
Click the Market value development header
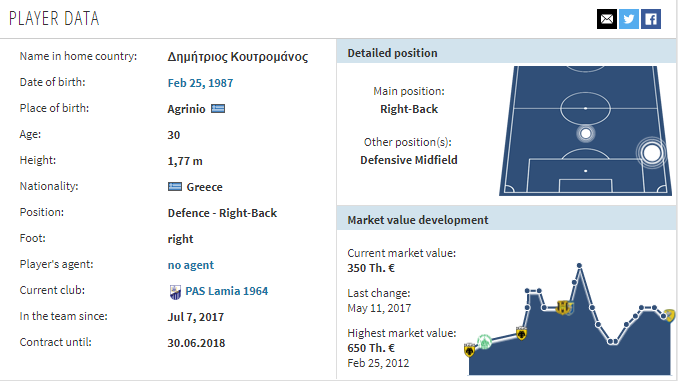click(x=506, y=220)
